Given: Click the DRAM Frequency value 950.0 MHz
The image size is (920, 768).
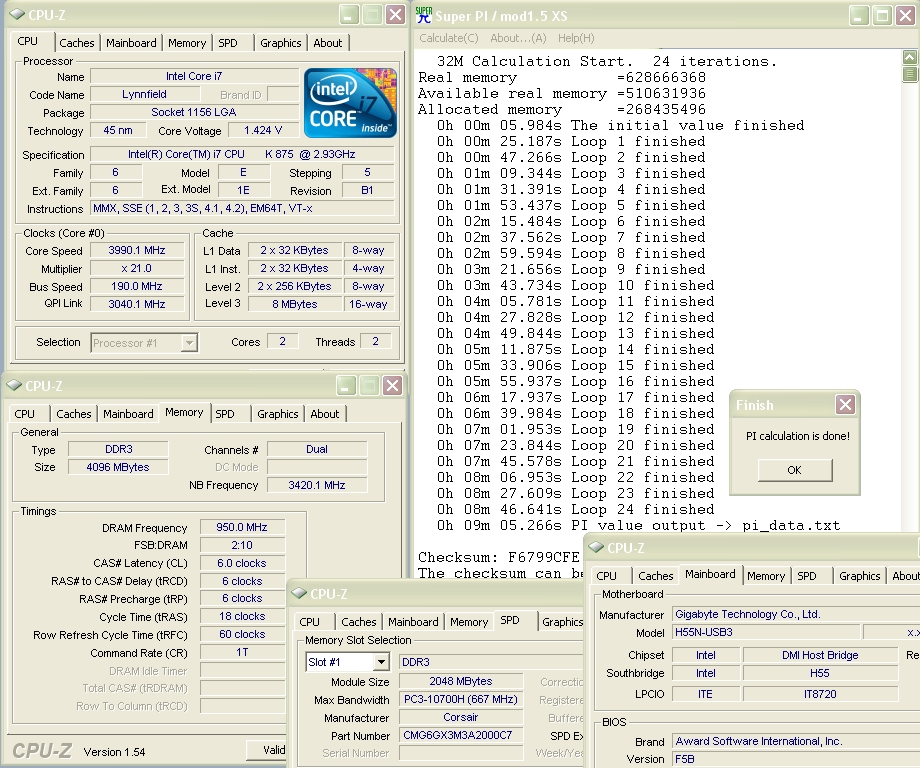Looking at the screenshot, I should coord(242,527).
